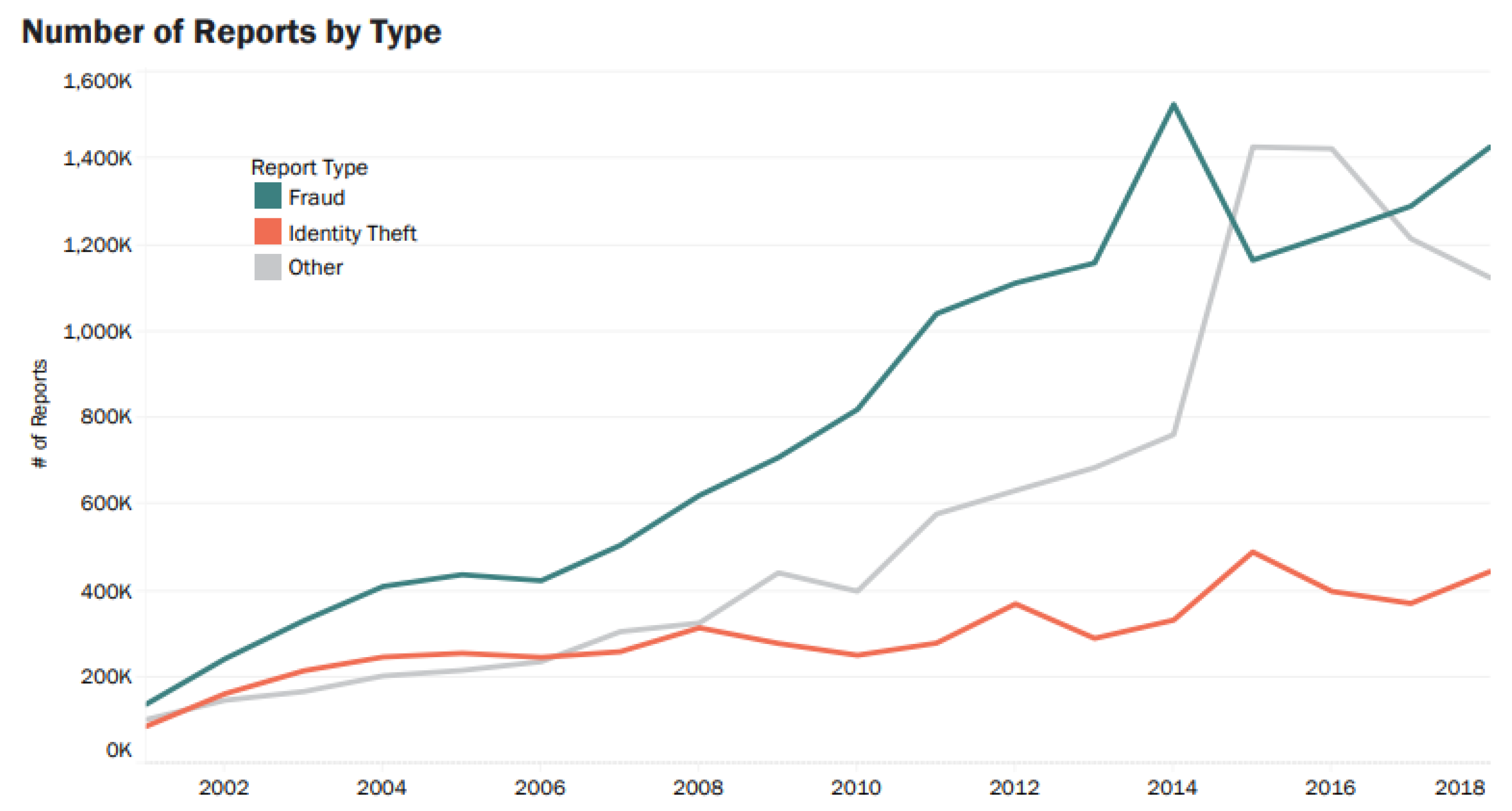Click the 2014 label on the x-axis
The width and height of the screenshot is (1512, 811).
[x=1172, y=787]
